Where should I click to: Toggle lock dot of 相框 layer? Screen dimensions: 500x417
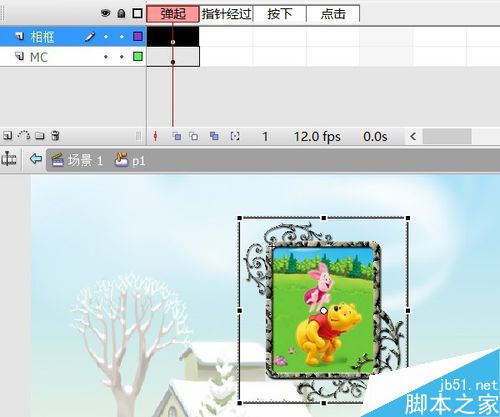coord(122,36)
